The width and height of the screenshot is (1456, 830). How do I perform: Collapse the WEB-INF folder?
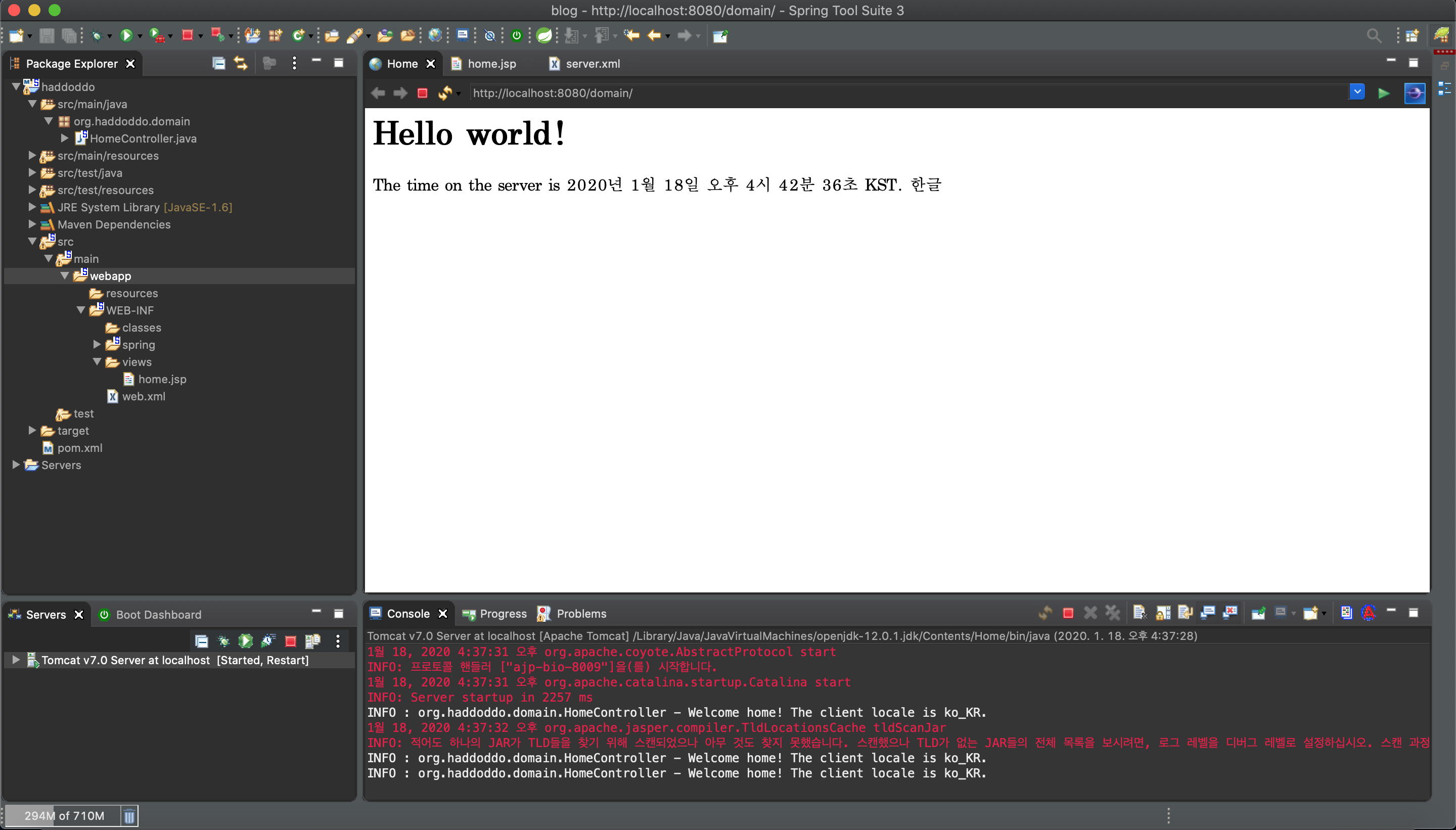81,310
